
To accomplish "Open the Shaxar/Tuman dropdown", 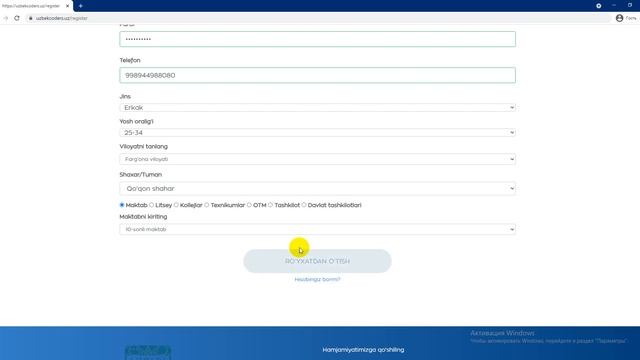I will click(x=317, y=189).
